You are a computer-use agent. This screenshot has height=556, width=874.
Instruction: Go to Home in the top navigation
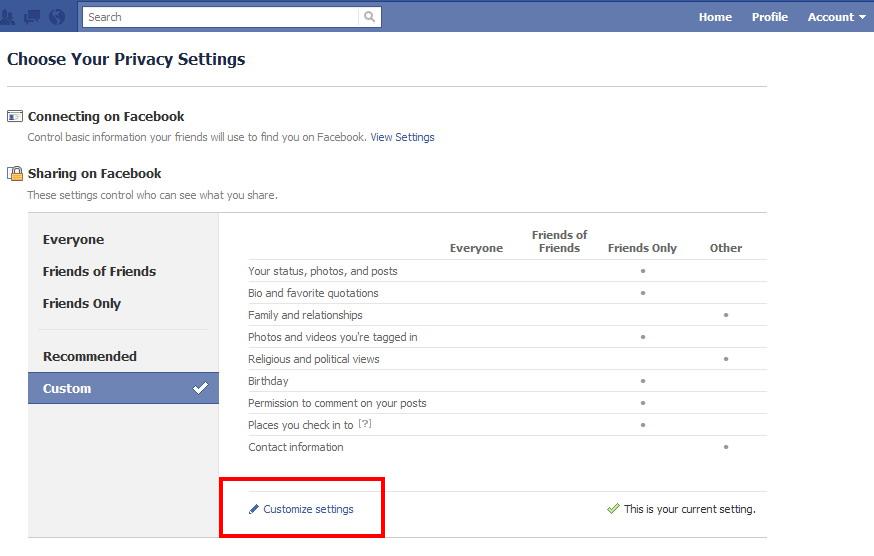[x=715, y=17]
